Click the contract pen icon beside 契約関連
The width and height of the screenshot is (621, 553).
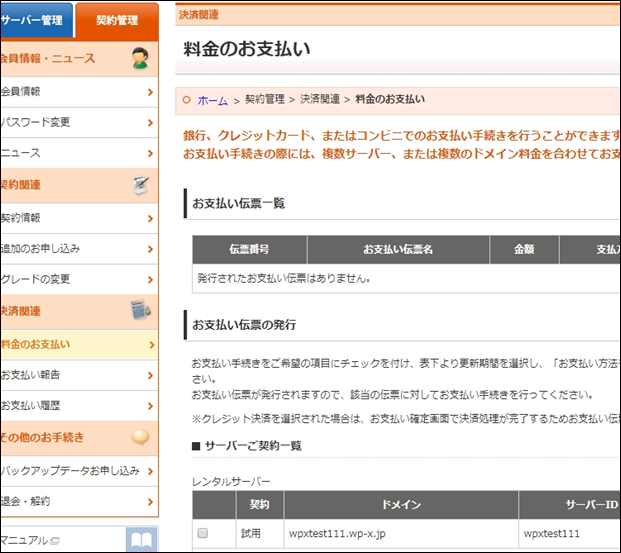pyautogui.click(x=141, y=185)
